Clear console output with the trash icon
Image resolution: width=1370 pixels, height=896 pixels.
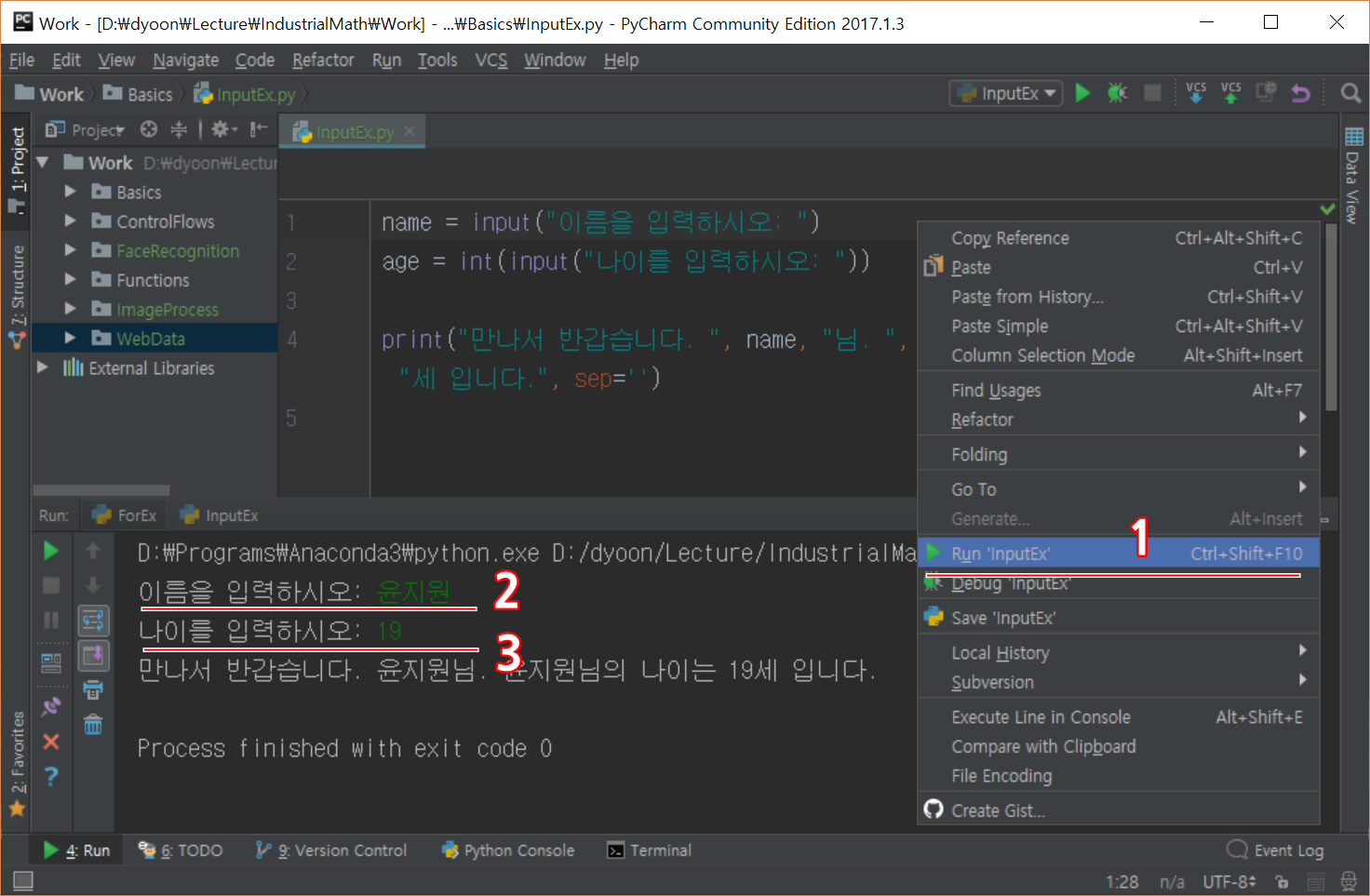(93, 725)
